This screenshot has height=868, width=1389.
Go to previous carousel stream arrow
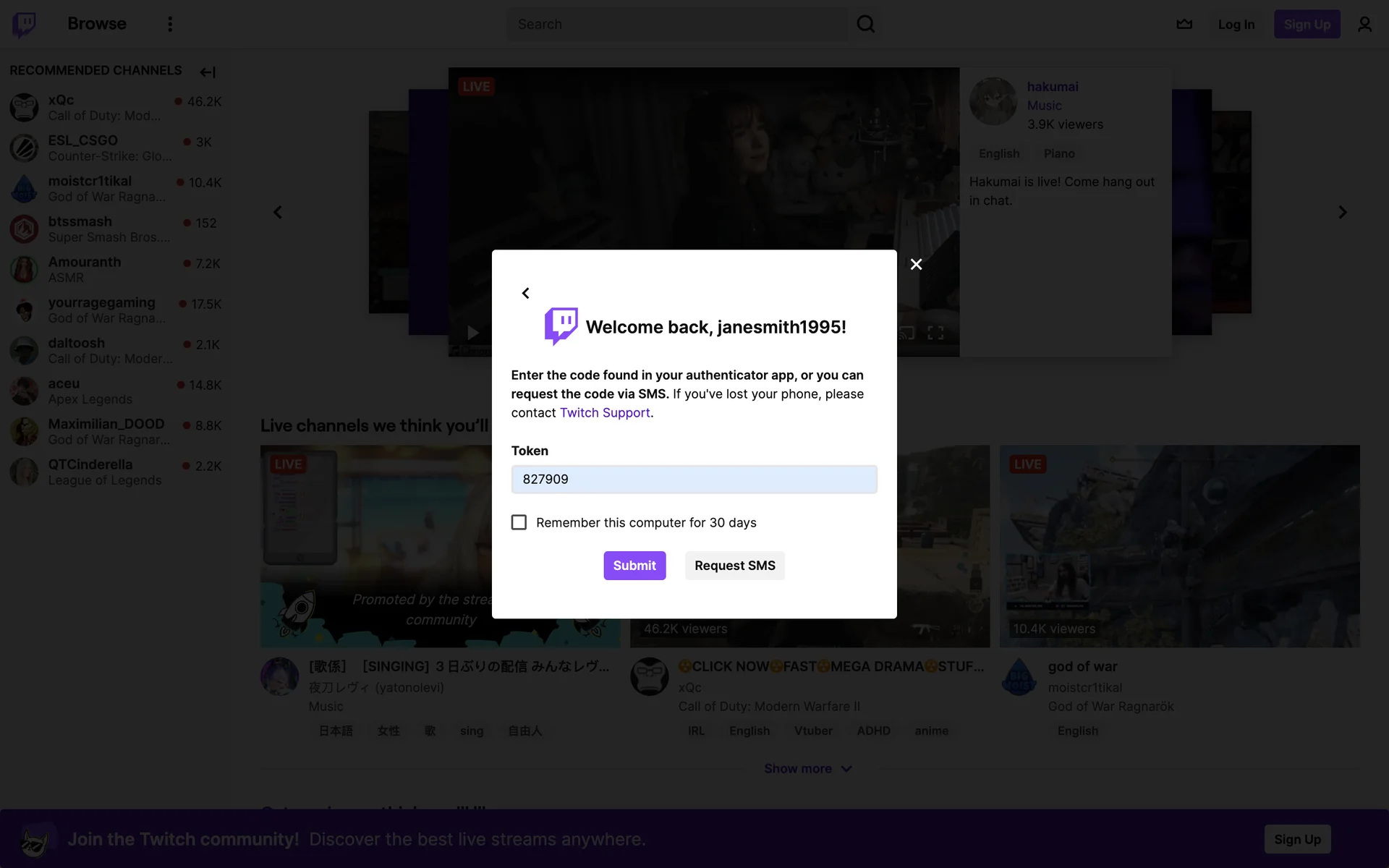[278, 212]
